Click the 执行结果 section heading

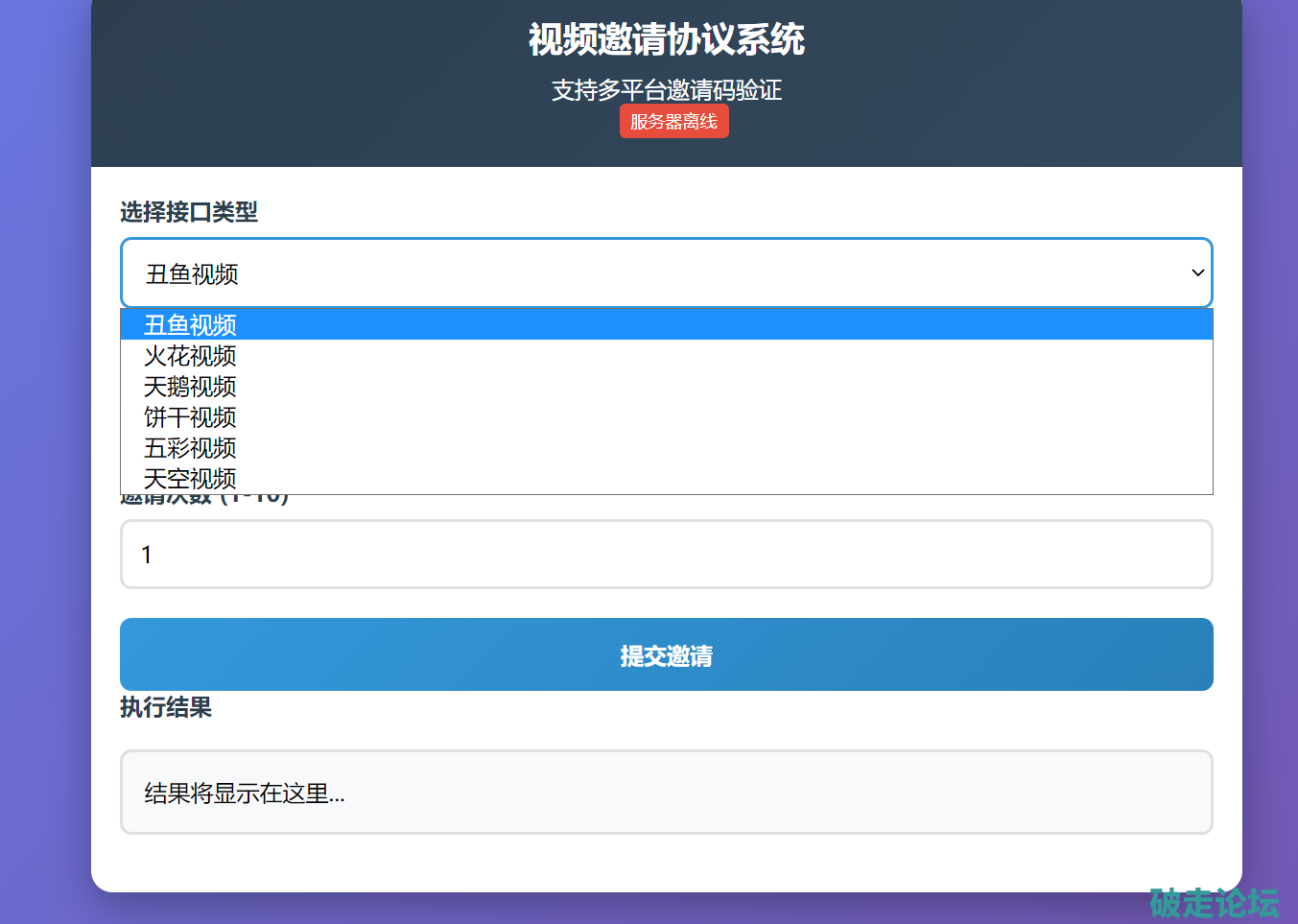pyautogui.click(x=166, y=708)
